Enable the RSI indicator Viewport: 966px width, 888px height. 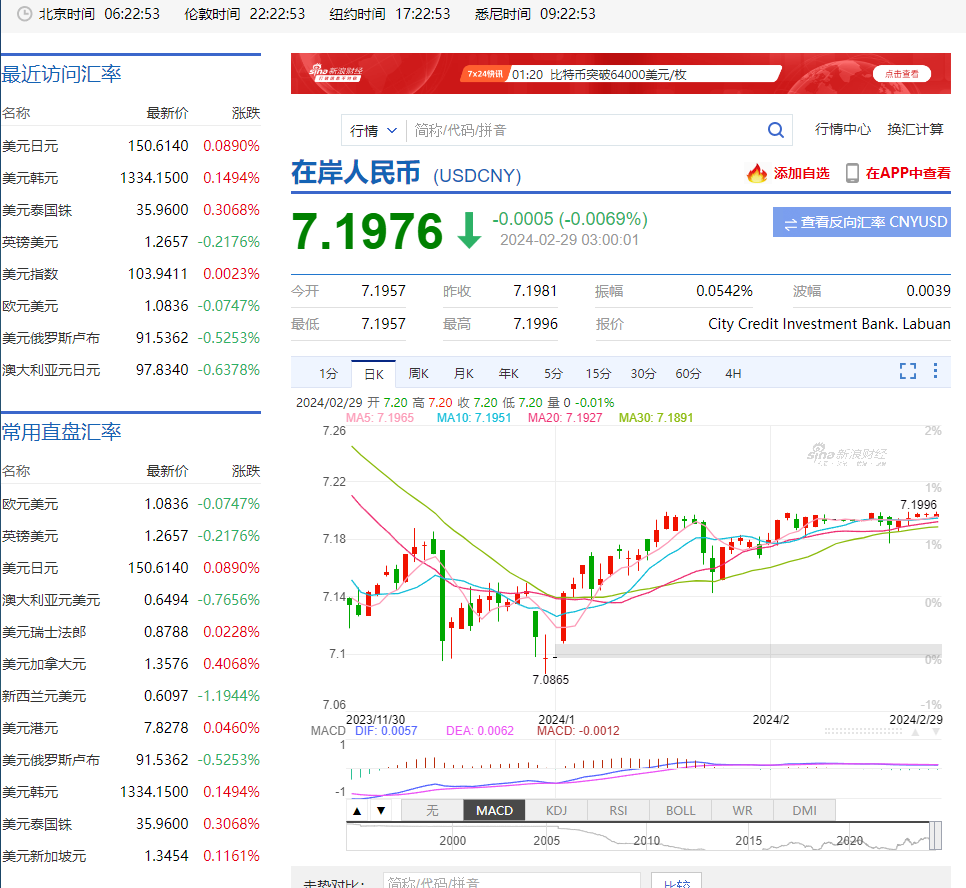pyautogui.click(x=619, y=810)
